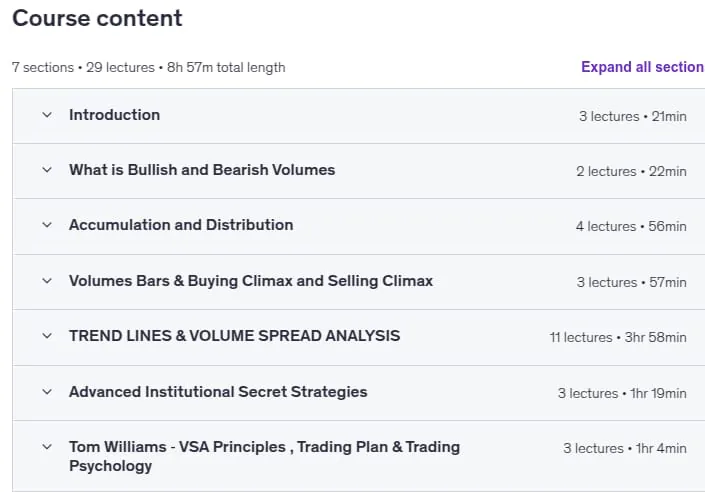The height and width of the screenshot is (492, 705).
Task: Expand chevron for Advanced Institutional Secret Strategies
Action: (x=47, y=392)
